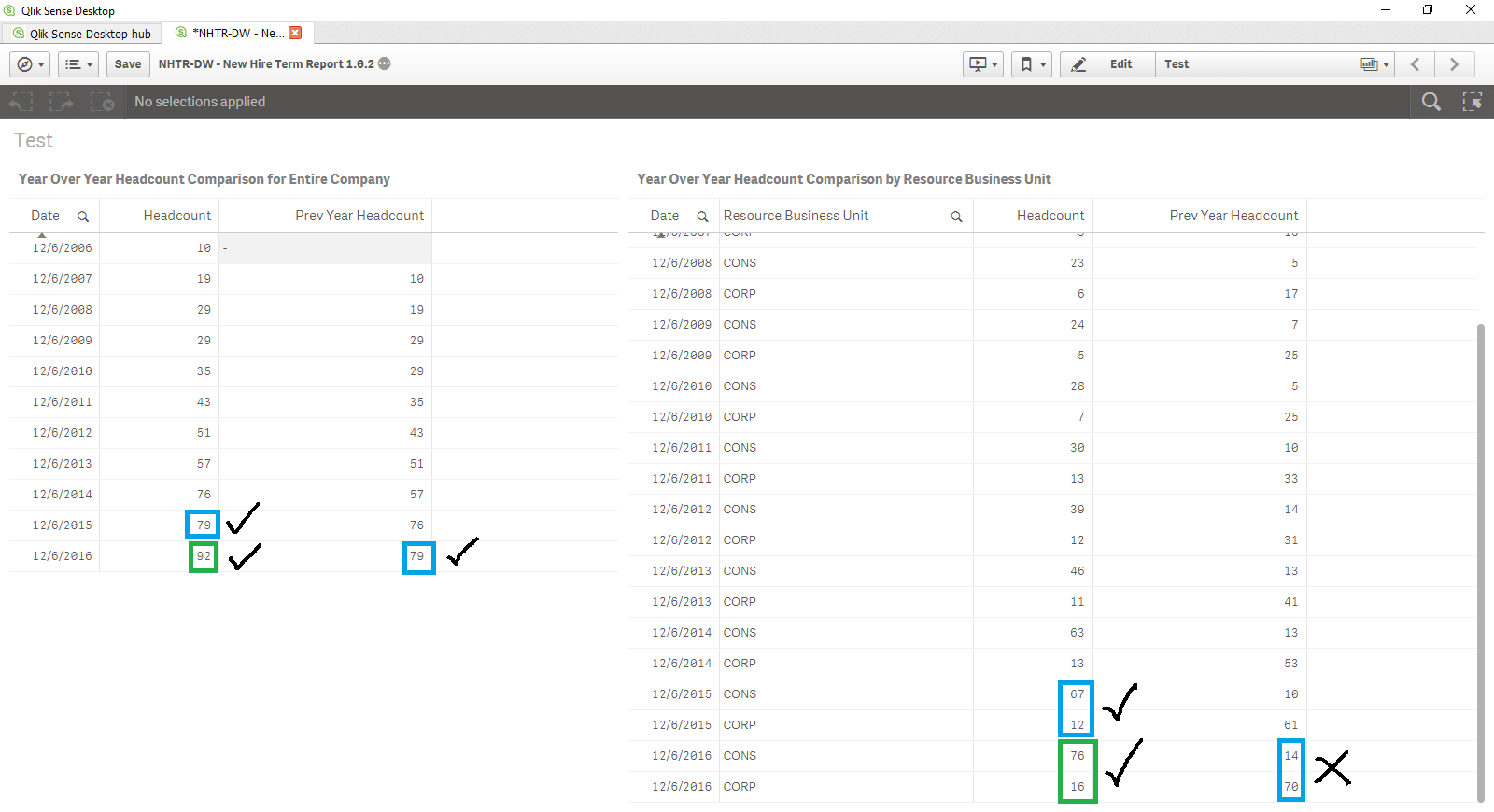
Task: Click headcount 39 for 12/6/2012 CONS
Action: click(x=1078, y=510)
